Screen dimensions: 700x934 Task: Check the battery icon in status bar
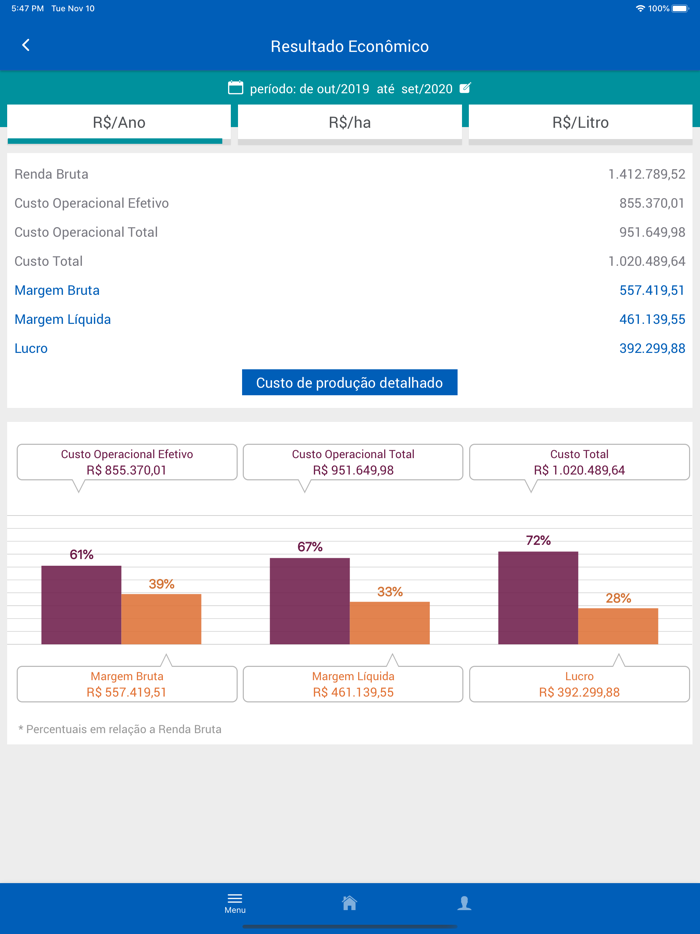tap(681, 8)
